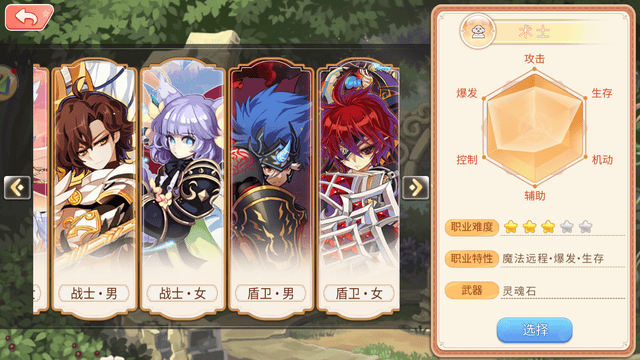Viewport: 640px width, 360px height.
Task: Click the 职业难度 label tag
Action: point(472,227)
